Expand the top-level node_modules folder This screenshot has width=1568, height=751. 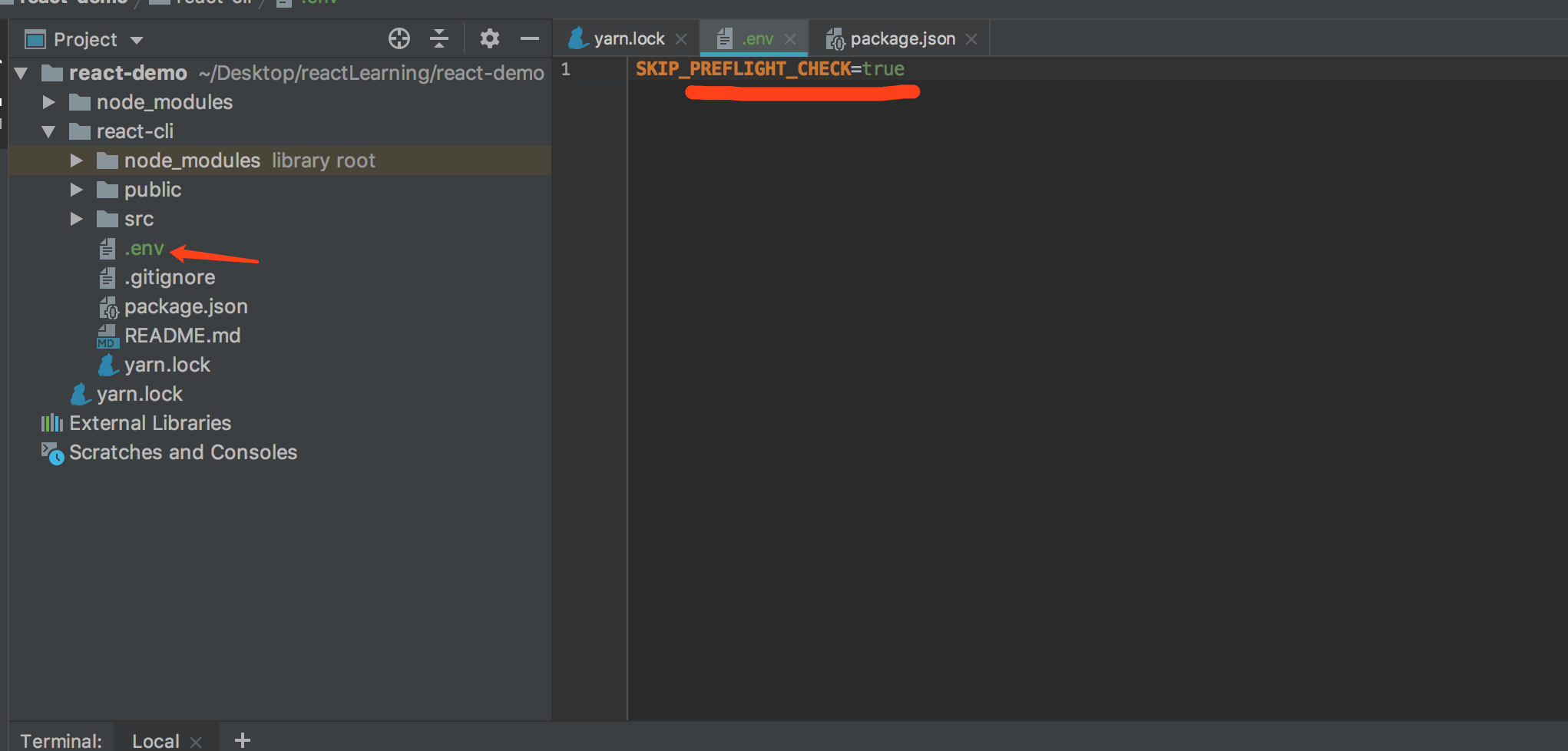click(49, 102)
